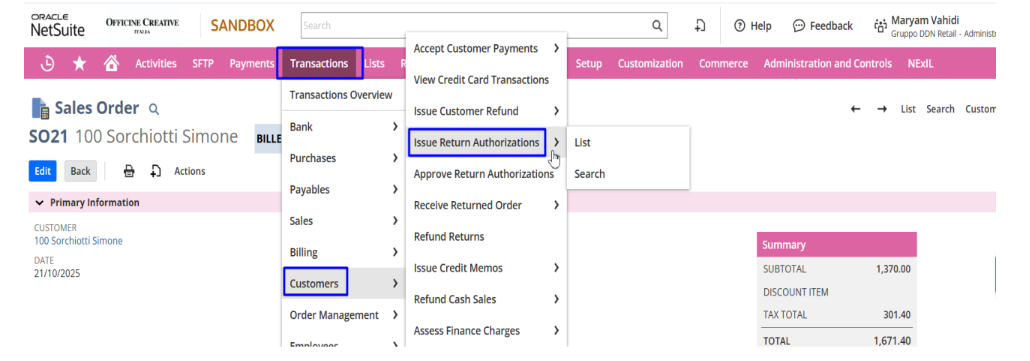Expand Assess Finance Charges submenu
The image size is (1030, 361).
[x=556, y=331]
